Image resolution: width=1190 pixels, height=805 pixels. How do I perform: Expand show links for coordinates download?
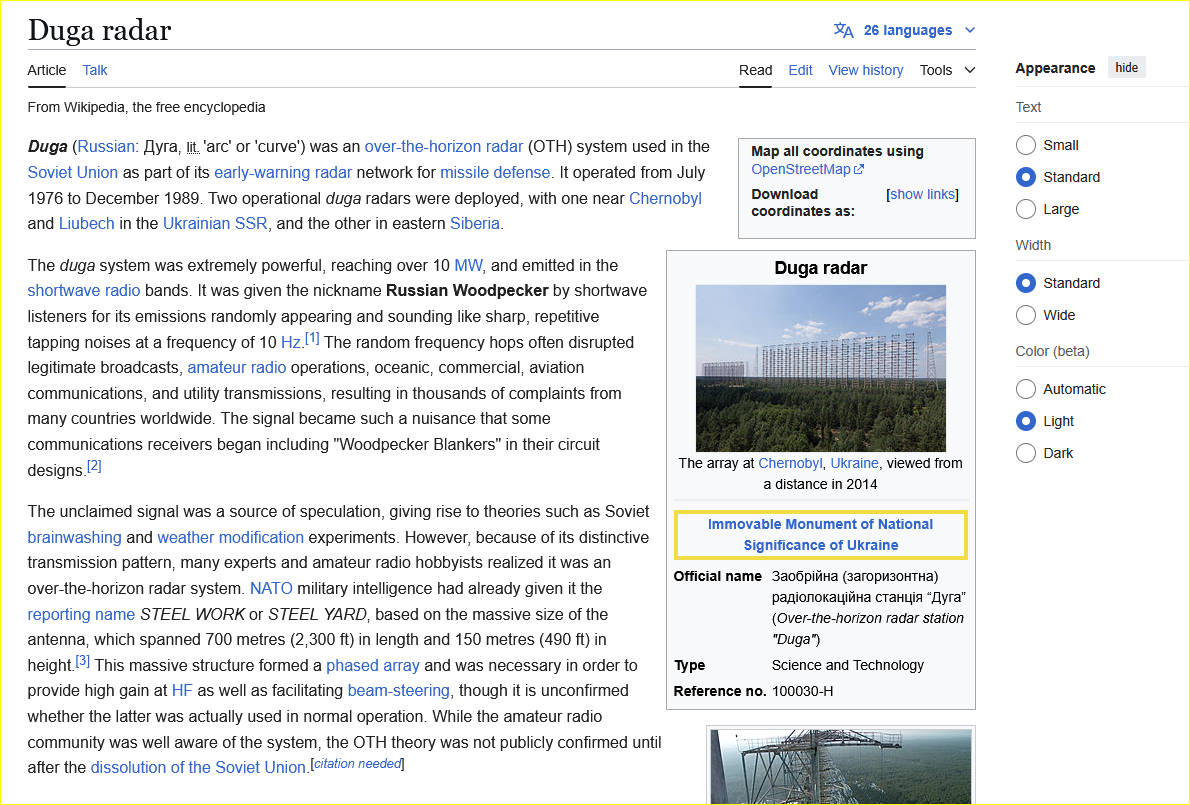(922, 194)
